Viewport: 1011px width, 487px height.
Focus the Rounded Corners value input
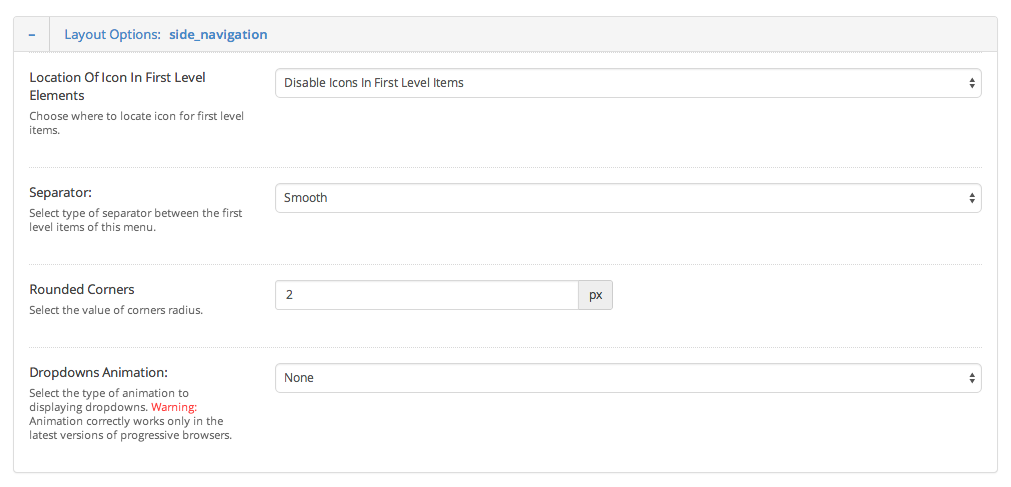click(426, 295)
